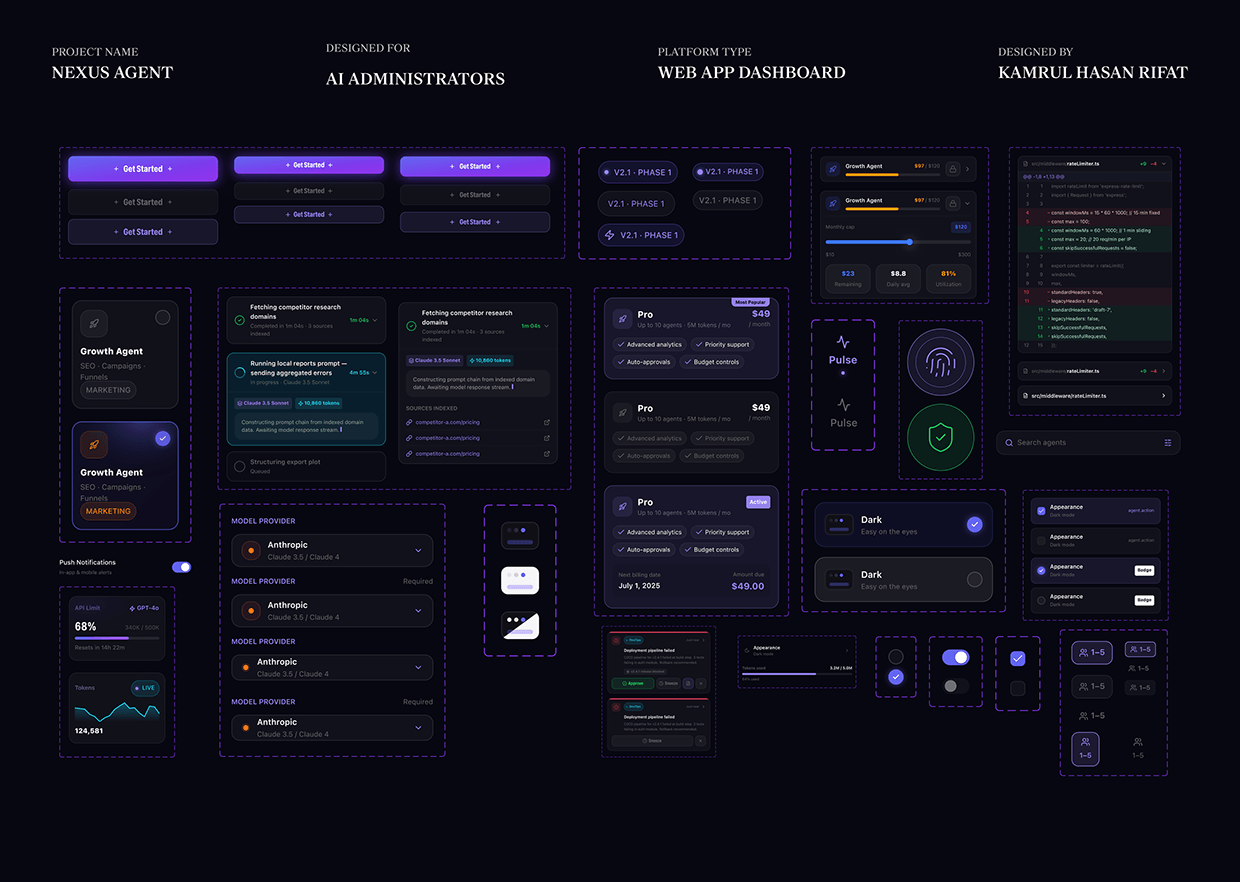This screenshot has width=1240, height=882.
Task: Open the Appearance tokens-used card arrow
Action: point(847,651)
